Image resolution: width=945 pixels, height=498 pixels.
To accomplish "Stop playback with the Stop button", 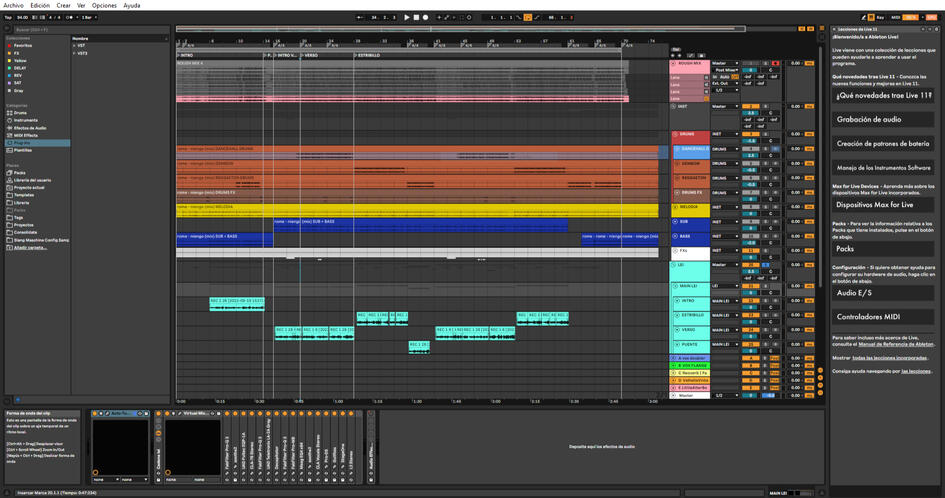I will [x=416, y=17].
